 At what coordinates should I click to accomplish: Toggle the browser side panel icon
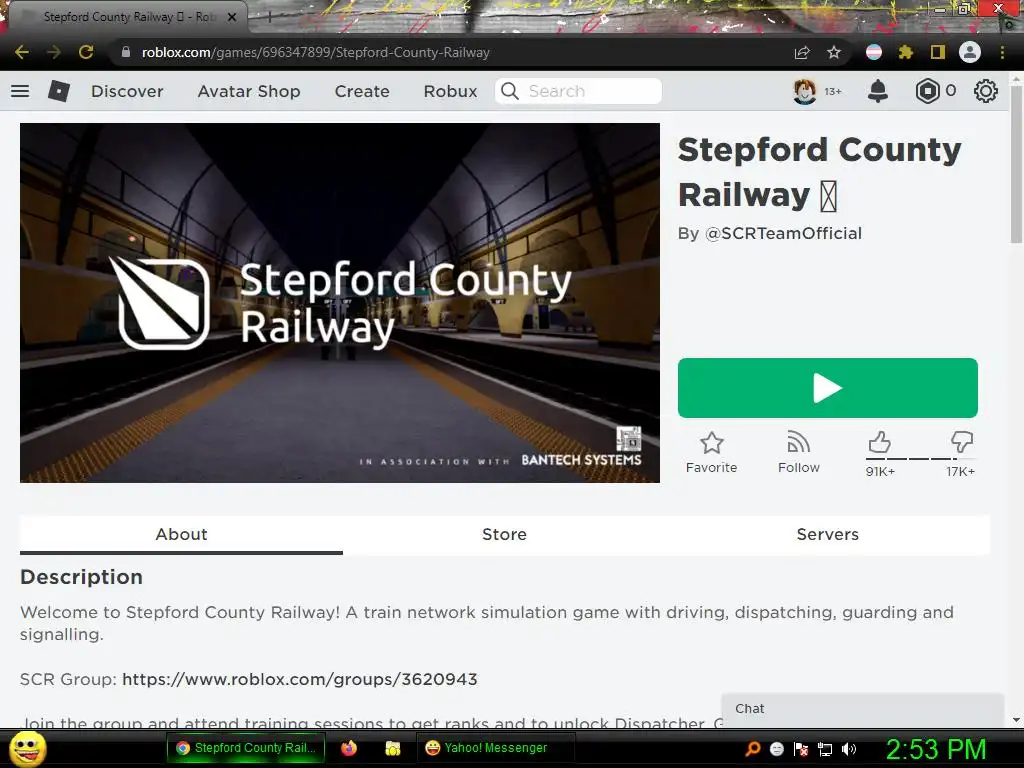(938, 52)
